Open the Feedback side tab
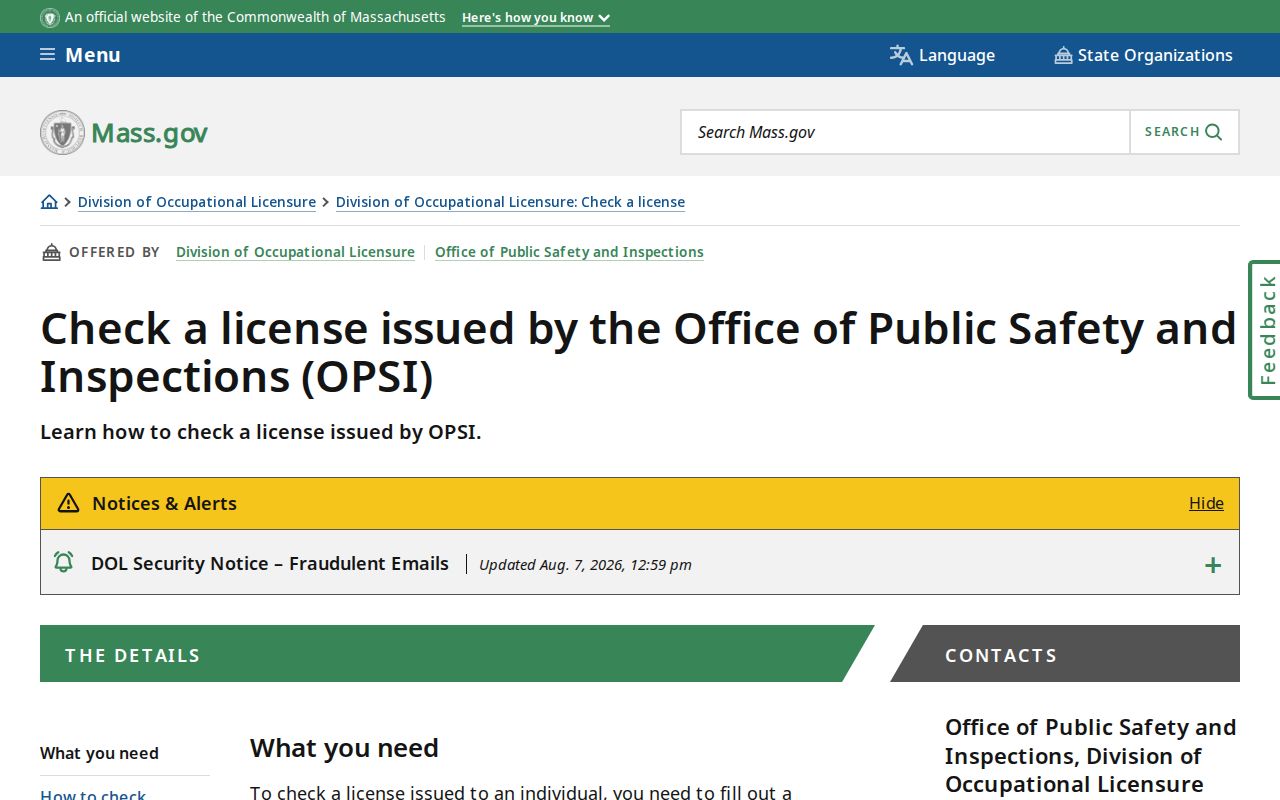The height and width of the screenshot is (800, 1280). (1265, 330)
